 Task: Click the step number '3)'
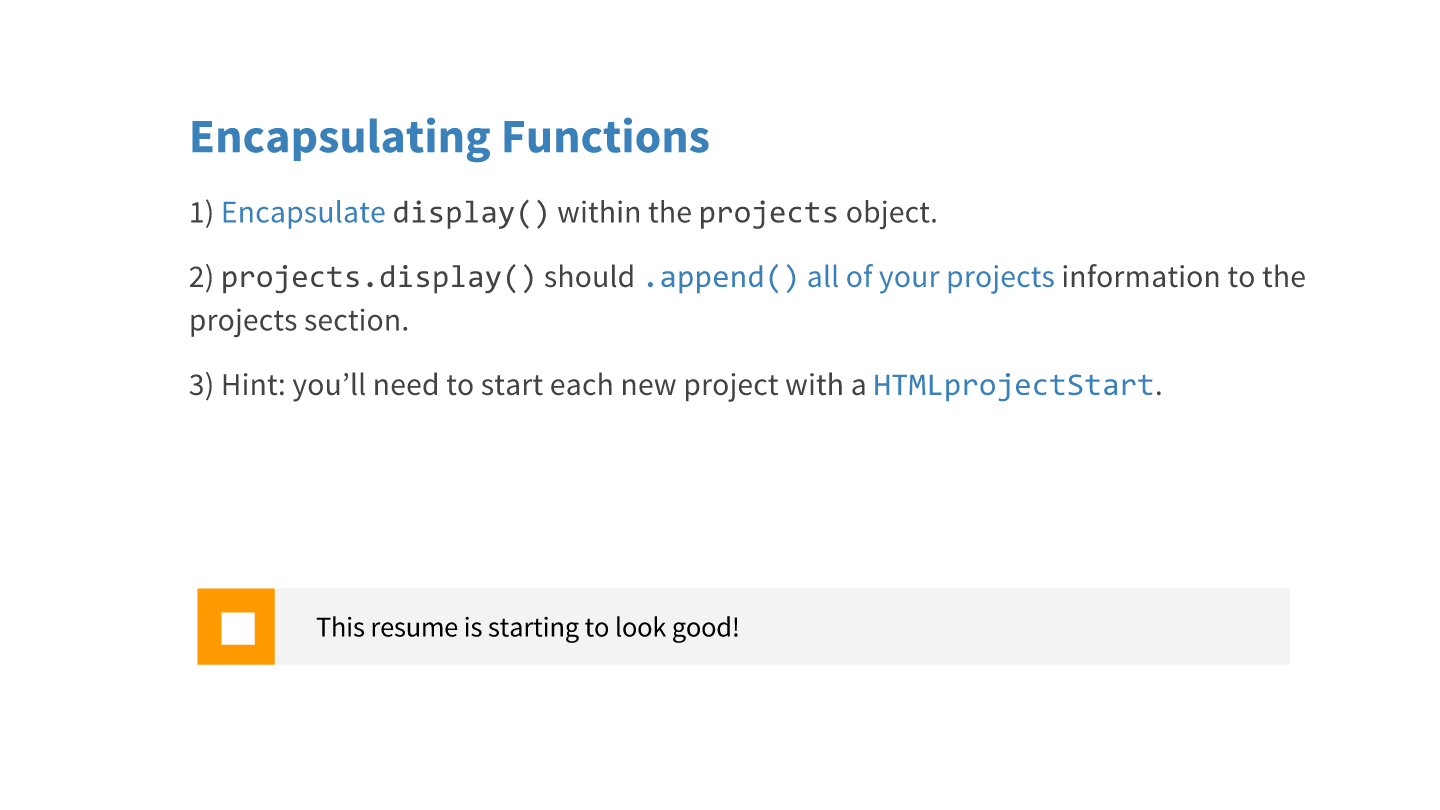point(201,385)
